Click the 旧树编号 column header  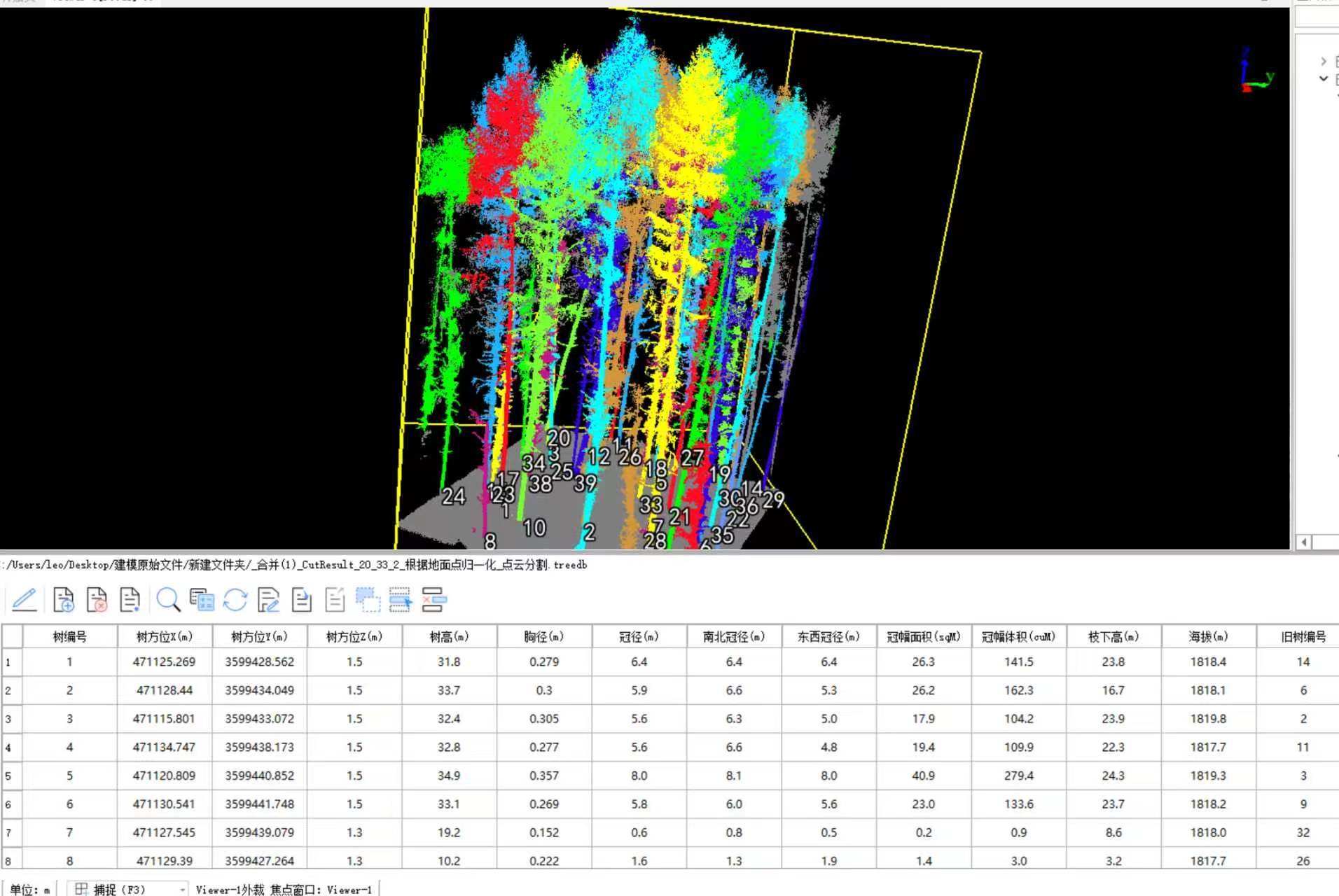pos(1303,636)
